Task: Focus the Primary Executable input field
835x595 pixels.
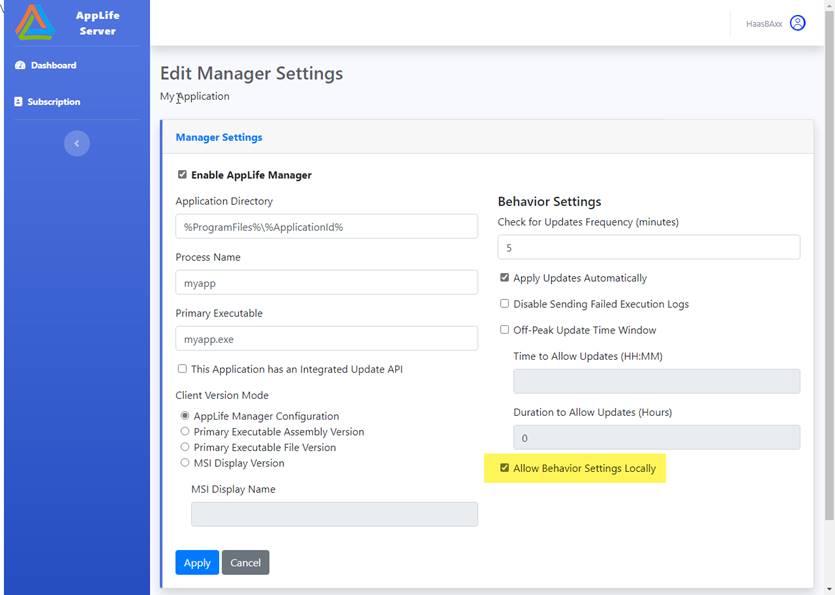Action: [x=326, y=339]
